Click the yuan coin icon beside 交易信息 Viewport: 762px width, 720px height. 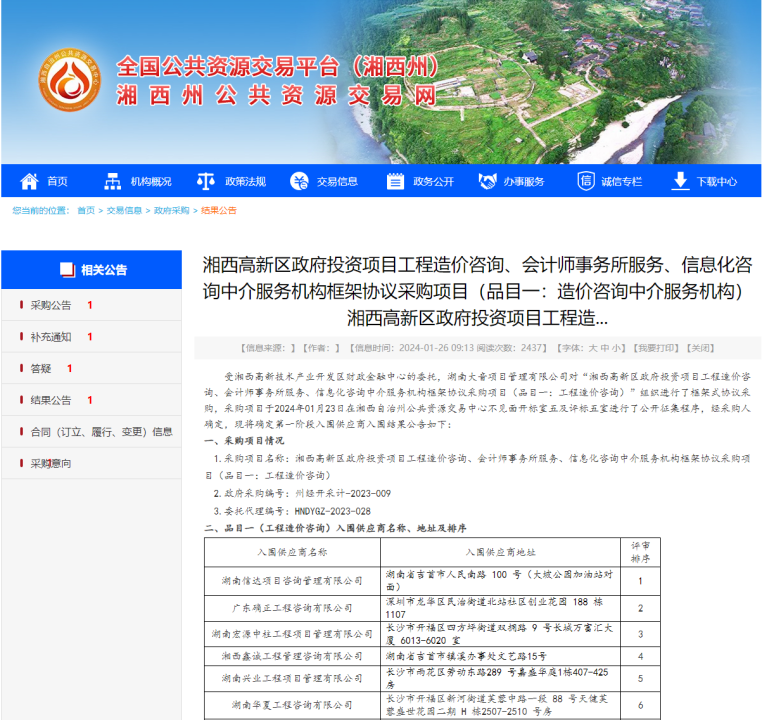click(x=299, y=181)
